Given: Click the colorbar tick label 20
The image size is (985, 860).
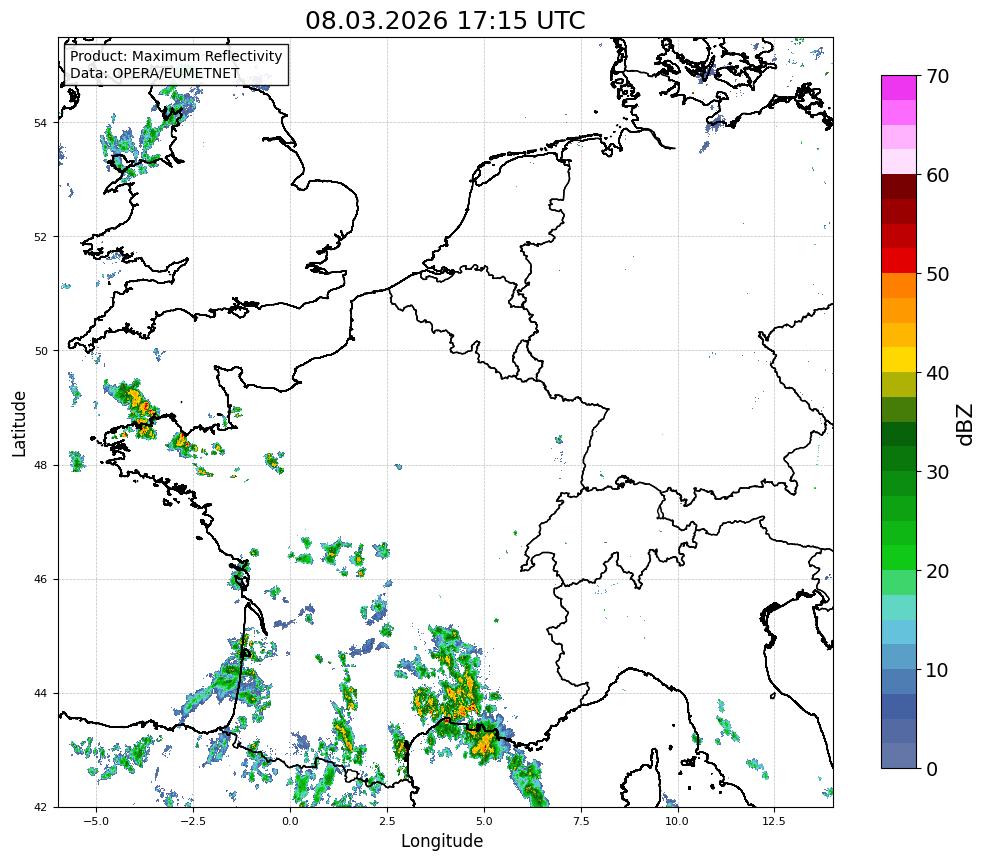Looking at the screenshot, I should (937, 571).
